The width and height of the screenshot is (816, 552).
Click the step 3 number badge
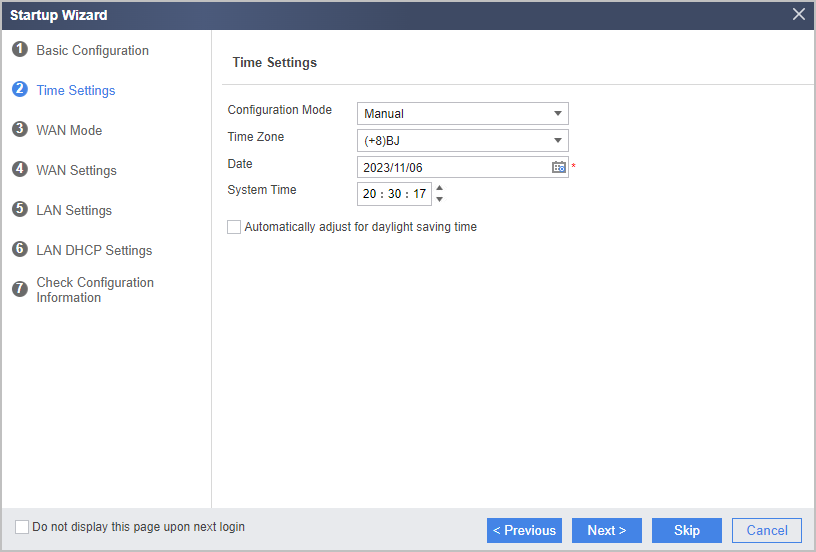20,129
